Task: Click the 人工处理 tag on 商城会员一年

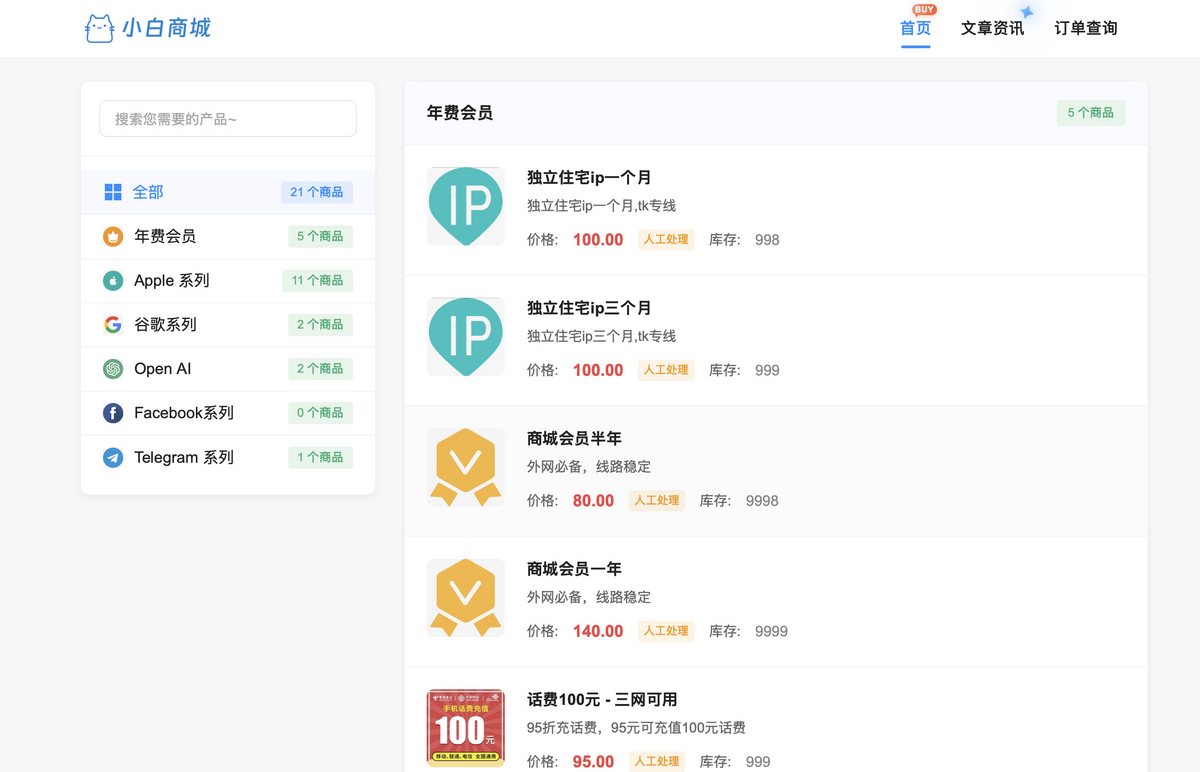Action: coord(666,631)
